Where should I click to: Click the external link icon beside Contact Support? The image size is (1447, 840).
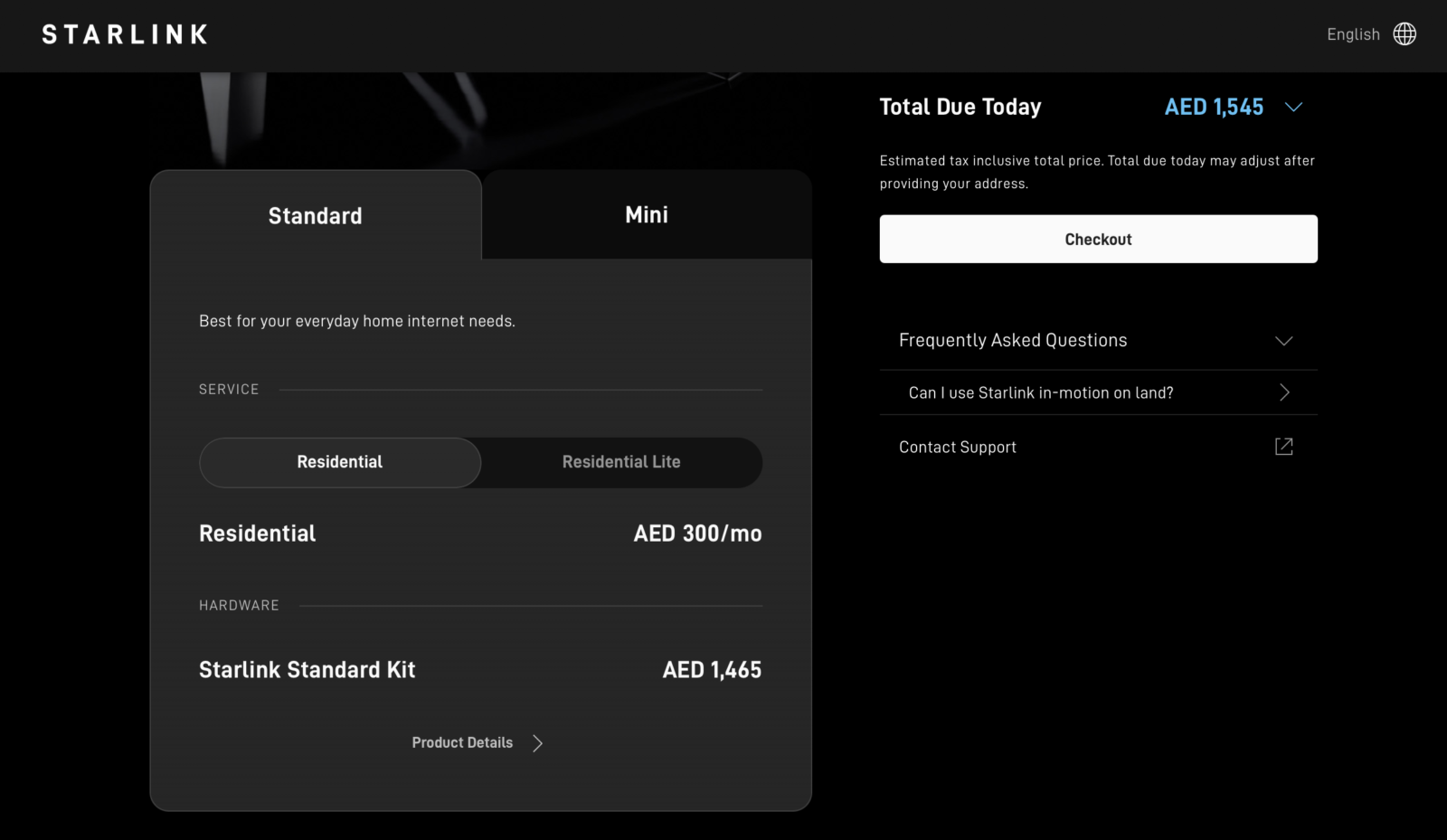1283,447
